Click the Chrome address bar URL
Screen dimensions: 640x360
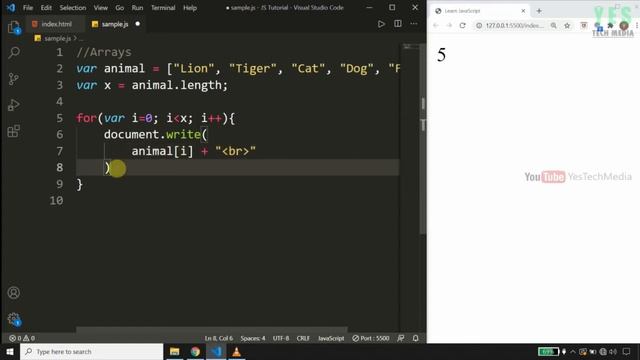(515, 25)
